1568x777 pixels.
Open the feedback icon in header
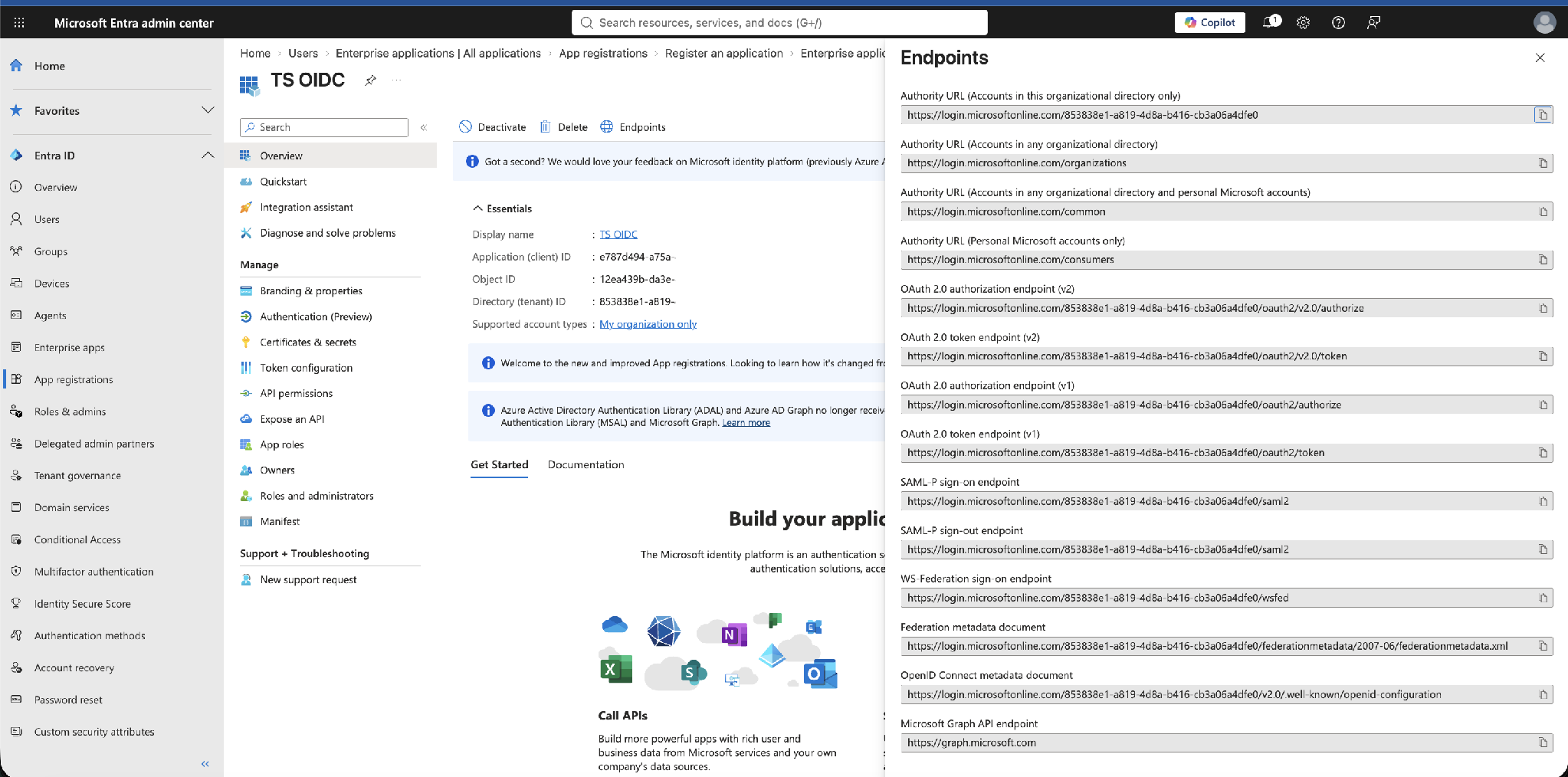point(1373,23)
